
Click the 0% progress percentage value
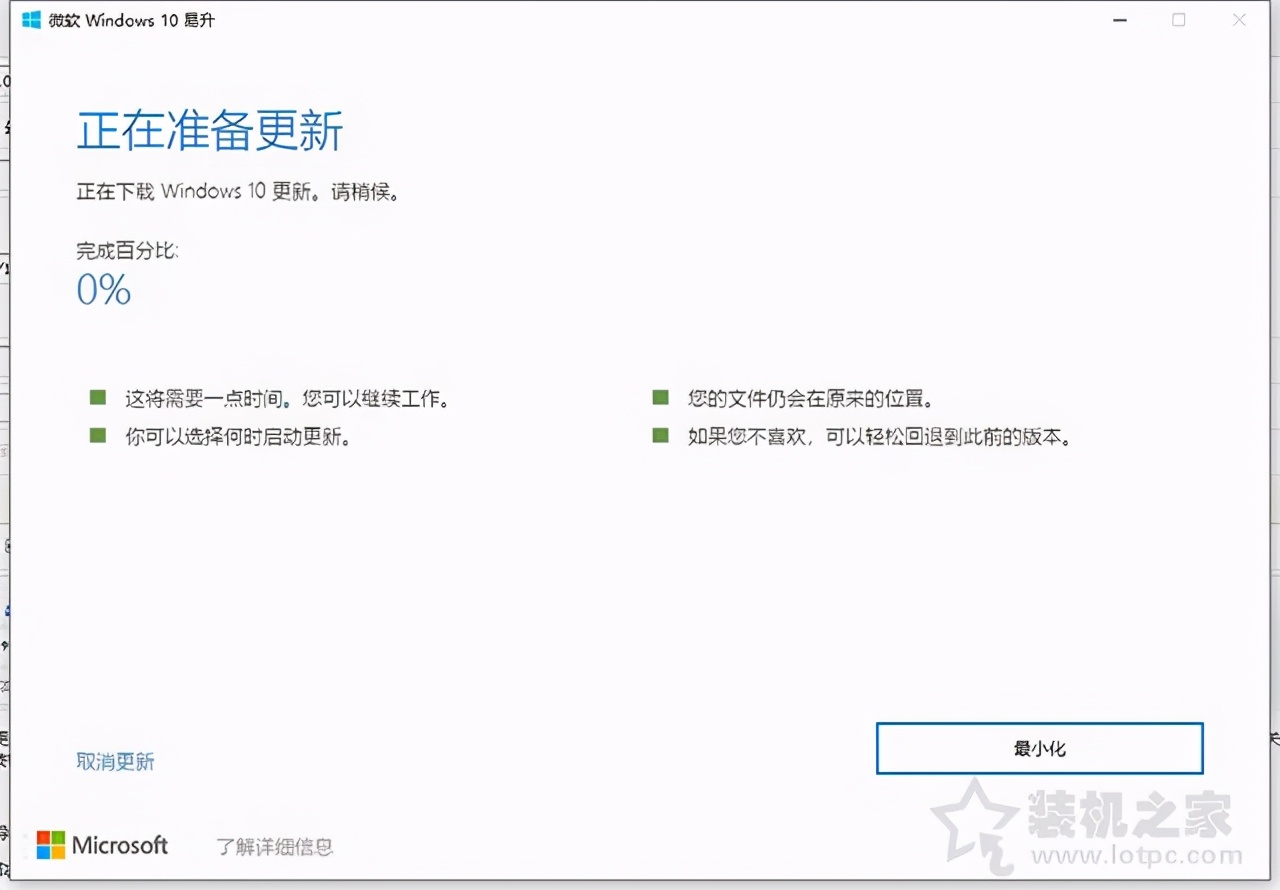pyautogui.click(x=103, y=290)
